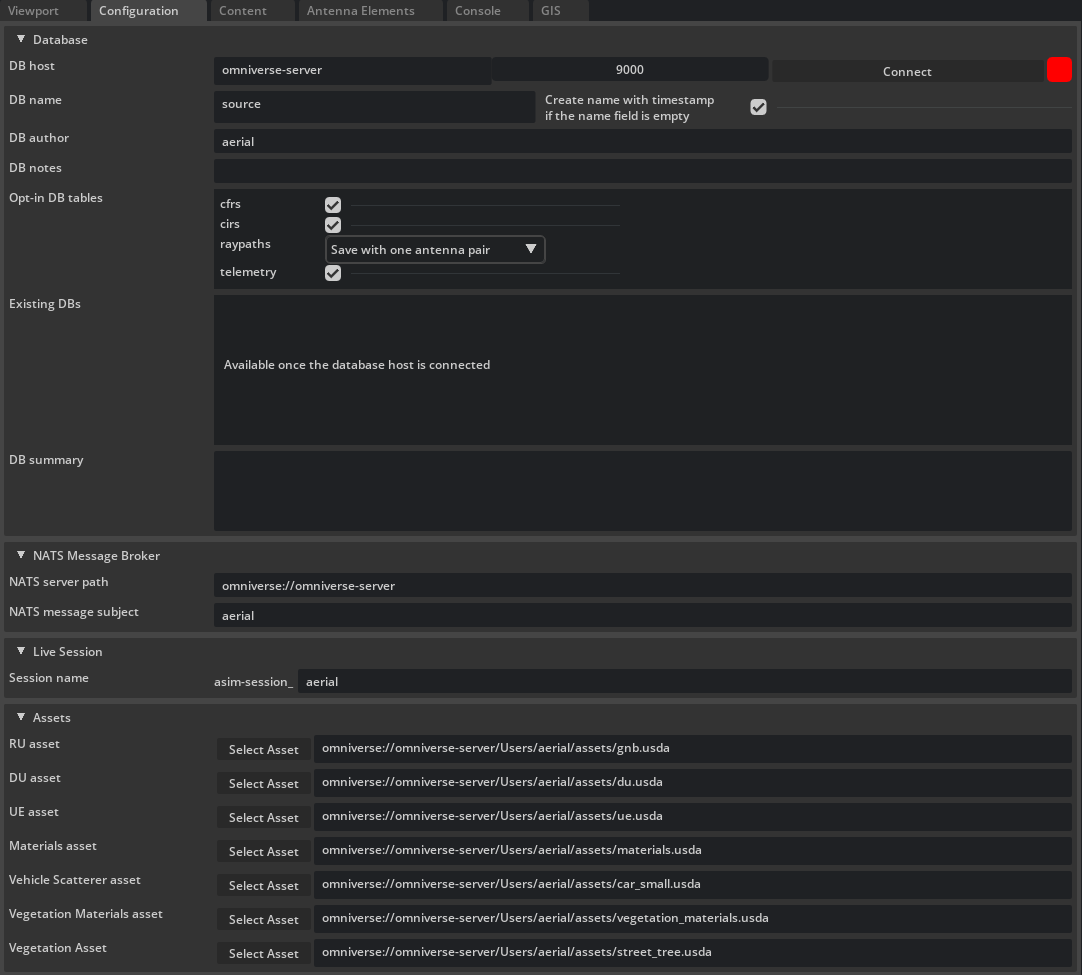Click the ue.usda asset path field

tap(693, 816)
